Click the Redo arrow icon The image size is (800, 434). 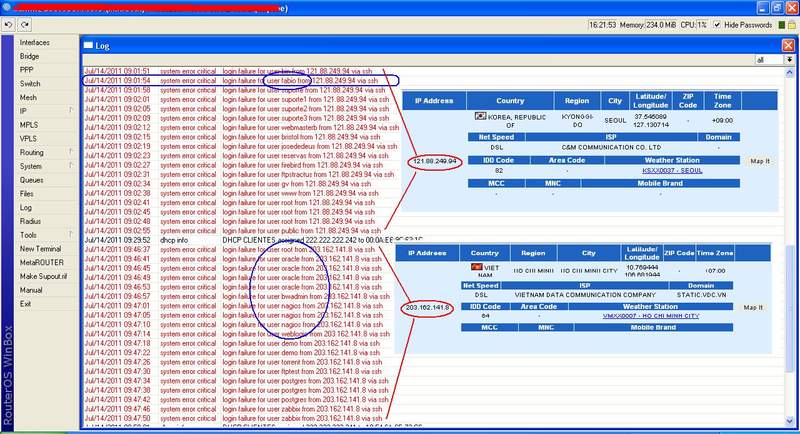click(x=24, y=24)
